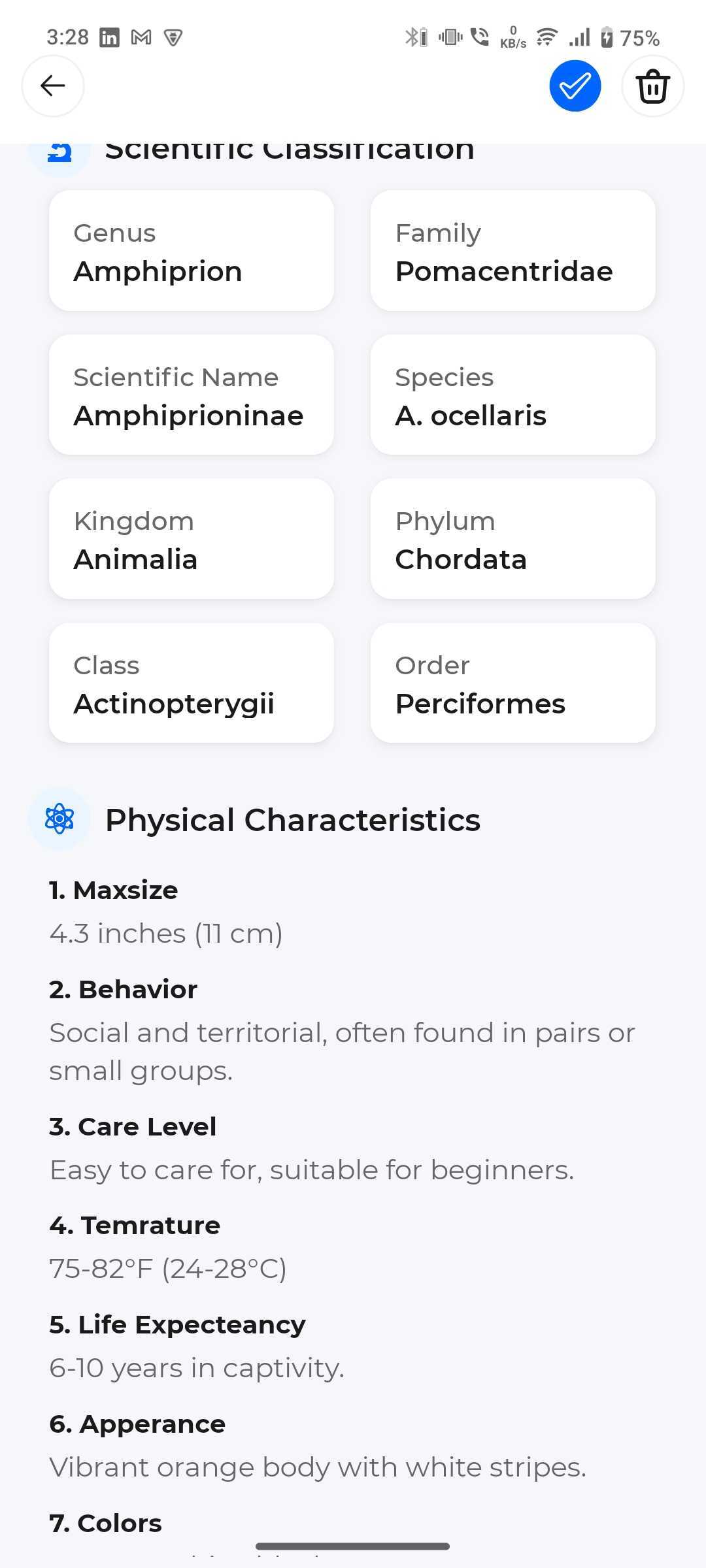Select the Genus Amphiprion card
706x1568 pixels.
[192, 251]
